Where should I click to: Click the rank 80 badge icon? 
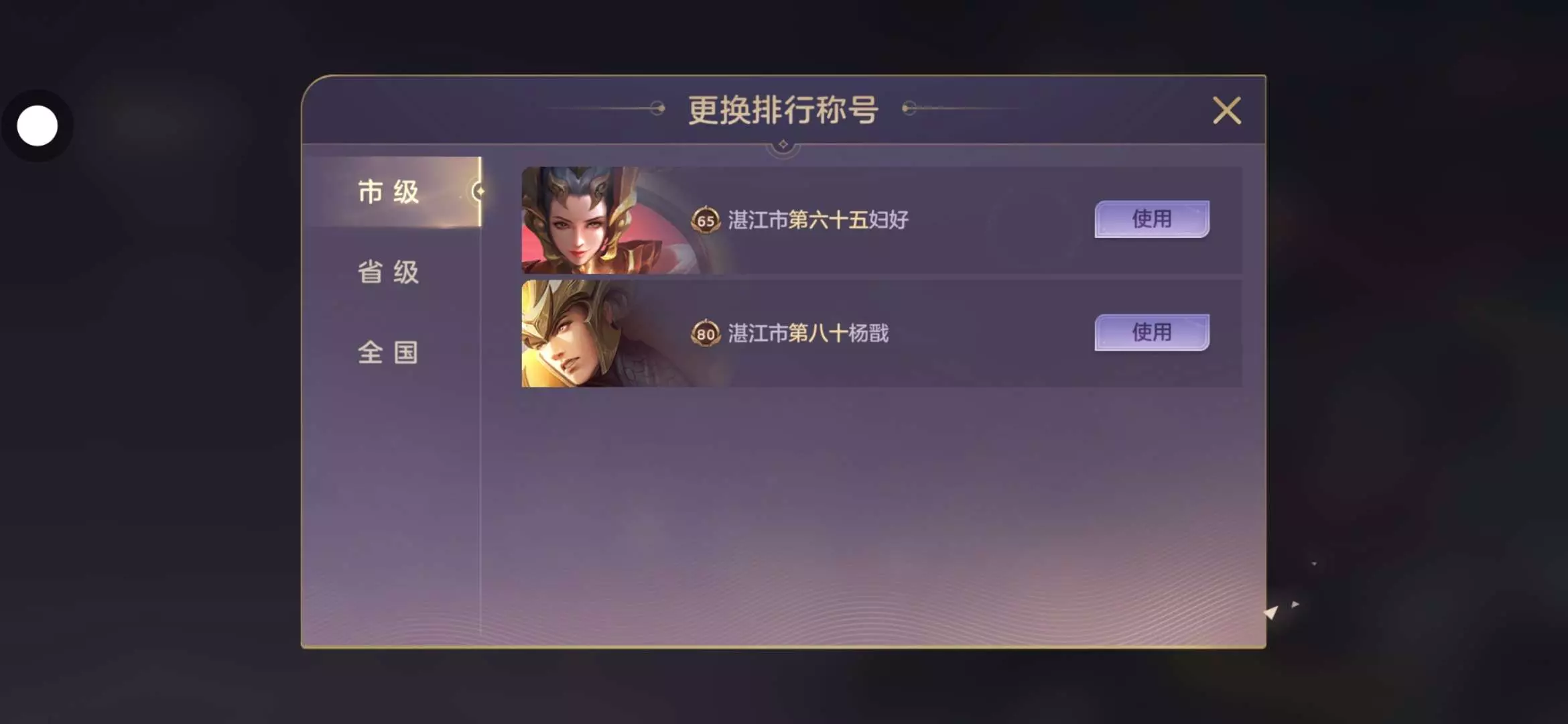pos(706,333)
